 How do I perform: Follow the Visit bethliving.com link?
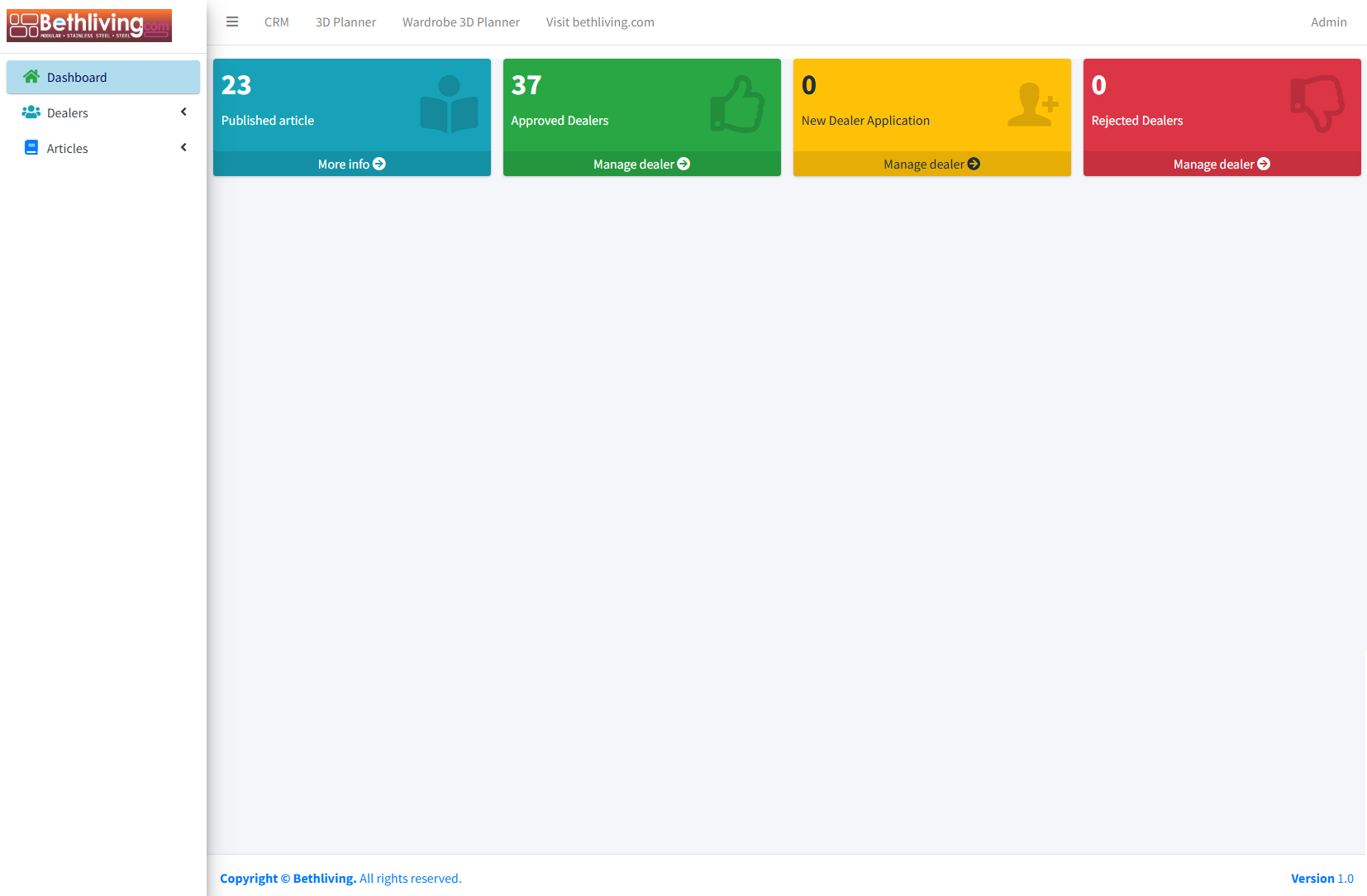[x=600, y=22]
